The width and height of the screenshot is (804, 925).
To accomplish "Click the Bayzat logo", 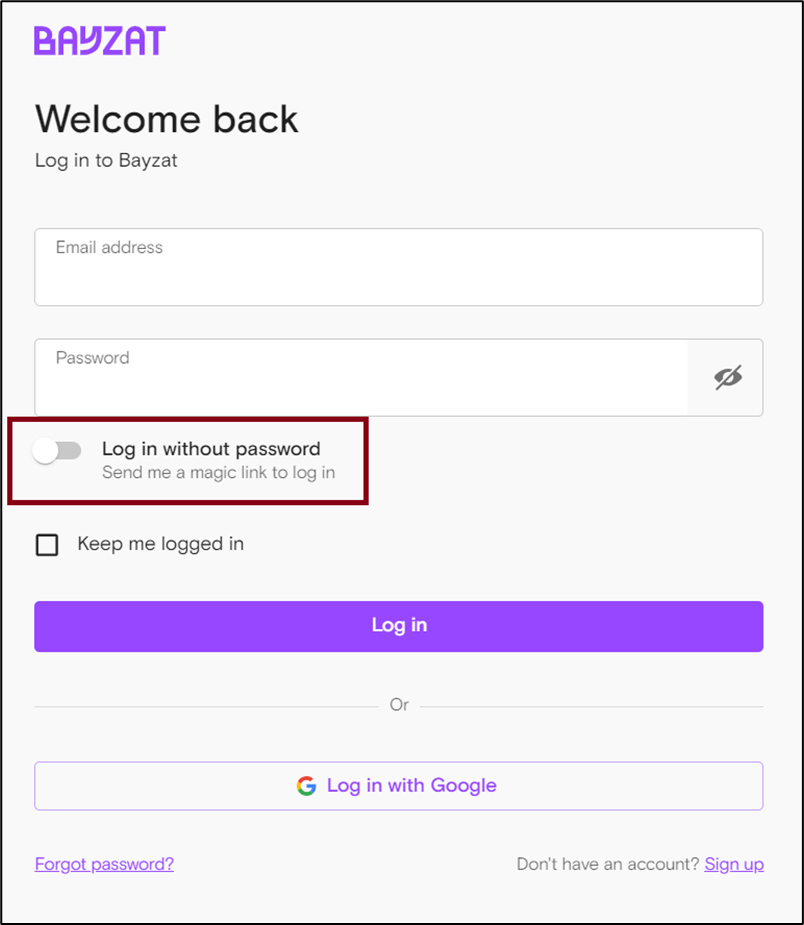I will 100,41.
